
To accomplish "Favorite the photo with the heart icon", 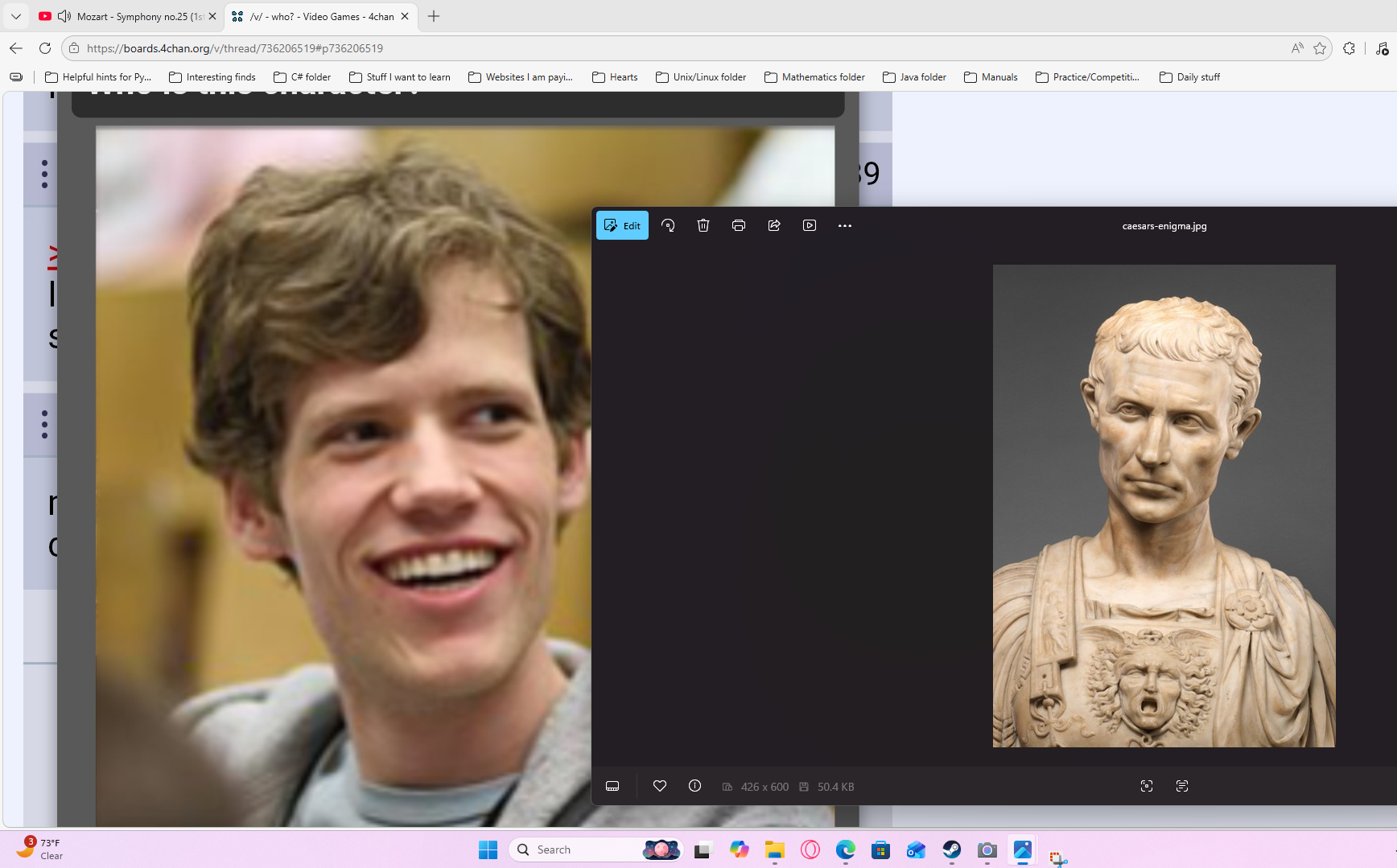I will (660, 786).
